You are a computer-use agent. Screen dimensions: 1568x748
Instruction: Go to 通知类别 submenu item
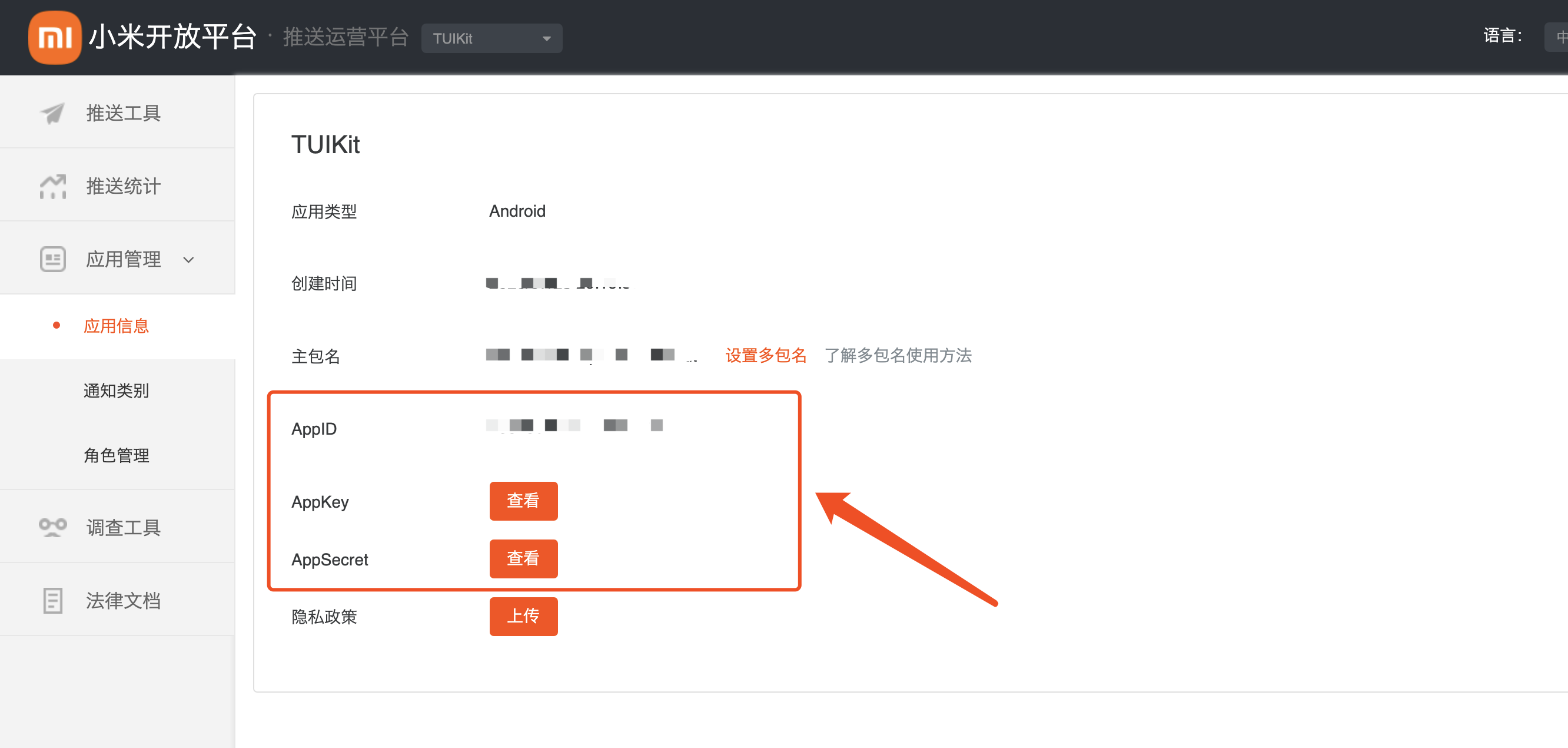pos(118,391)
